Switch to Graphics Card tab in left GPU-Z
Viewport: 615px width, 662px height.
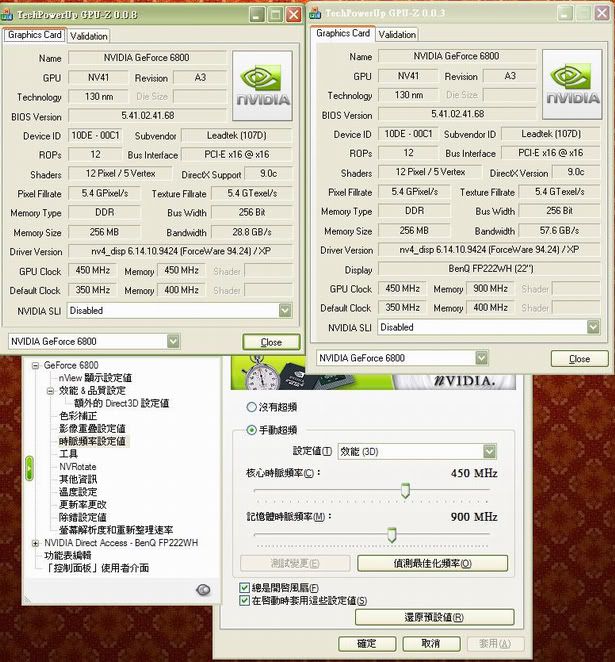(35, 35)
